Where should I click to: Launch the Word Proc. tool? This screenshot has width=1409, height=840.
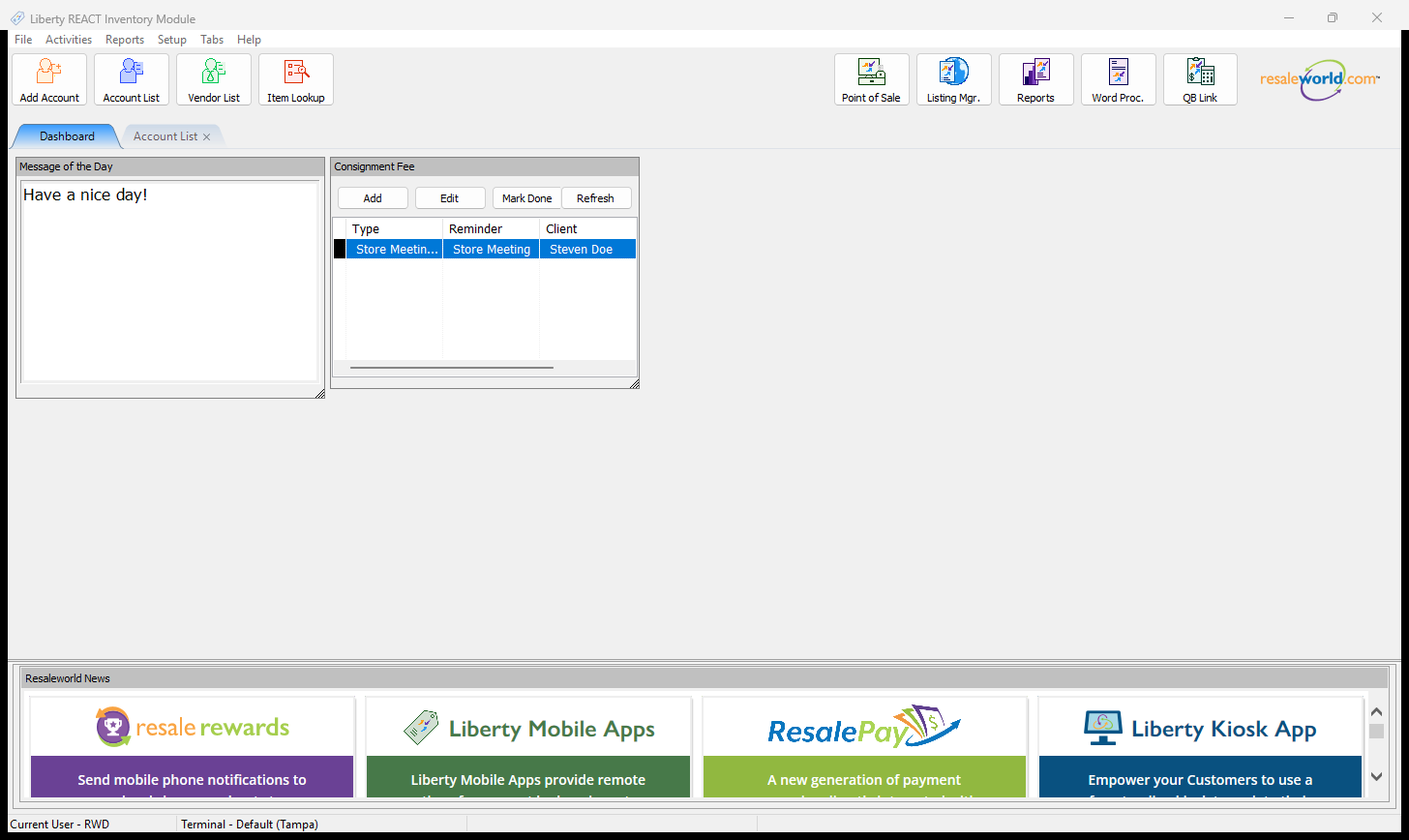[x=1119, y=79]
